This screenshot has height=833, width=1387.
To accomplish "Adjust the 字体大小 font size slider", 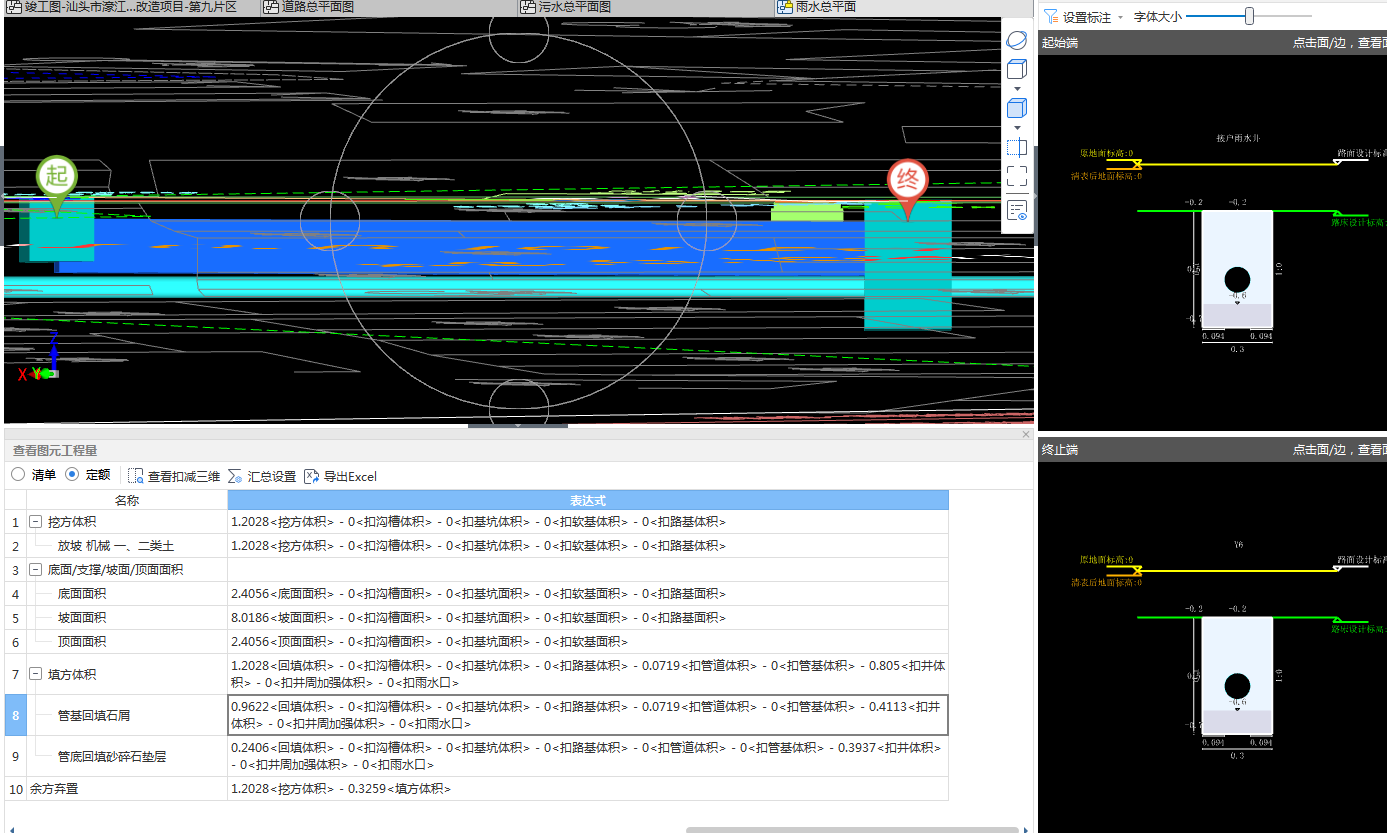I will pos(1249,16).
